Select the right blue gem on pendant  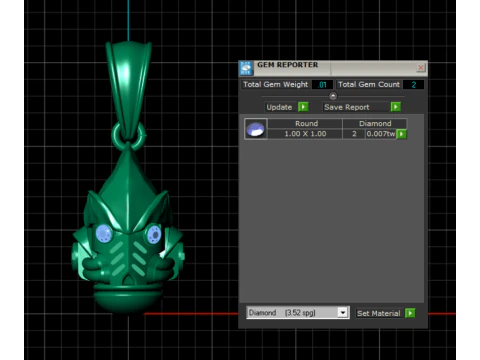point(154,234)
